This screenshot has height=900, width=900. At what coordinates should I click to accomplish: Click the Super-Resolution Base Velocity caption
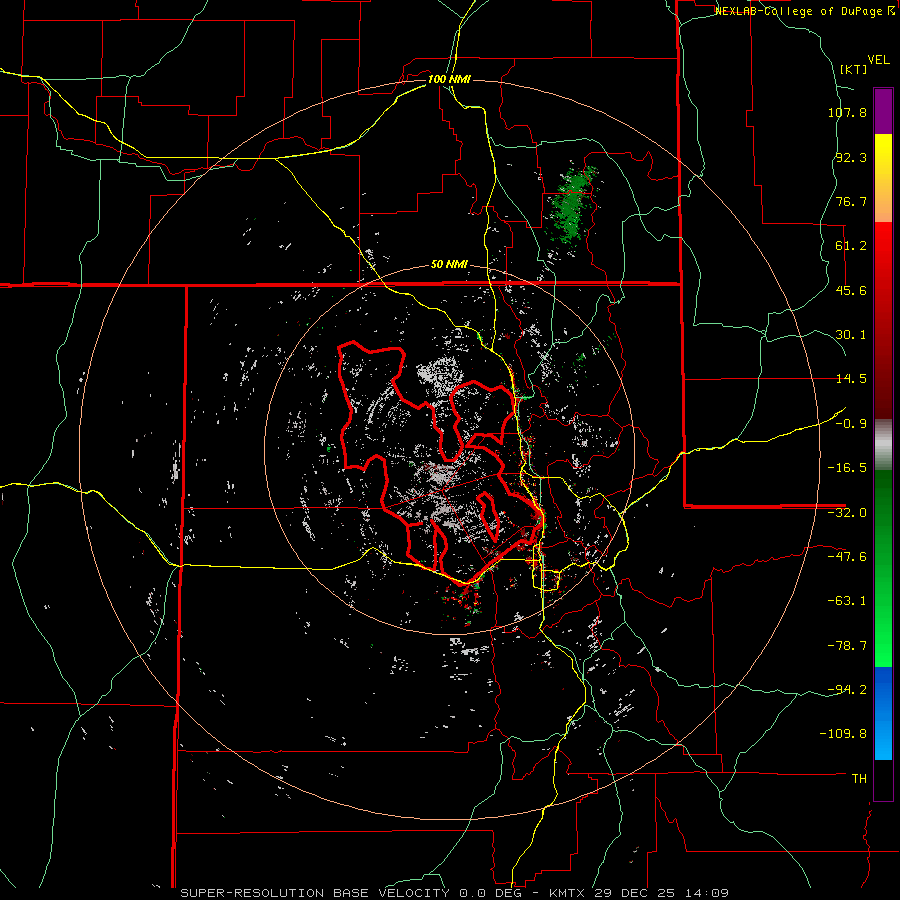click(315, 893)
